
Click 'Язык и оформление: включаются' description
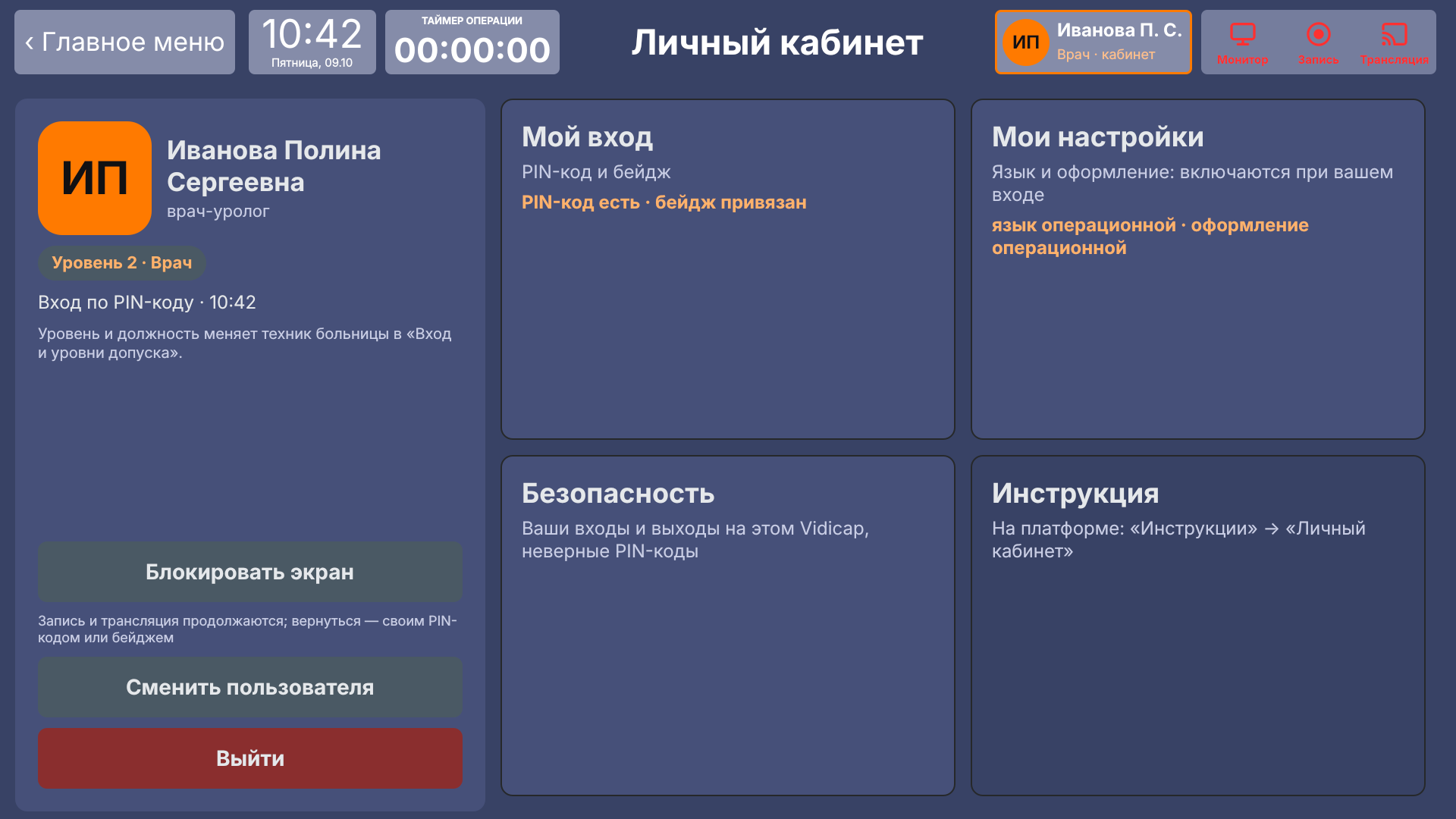click(1192, 184)
